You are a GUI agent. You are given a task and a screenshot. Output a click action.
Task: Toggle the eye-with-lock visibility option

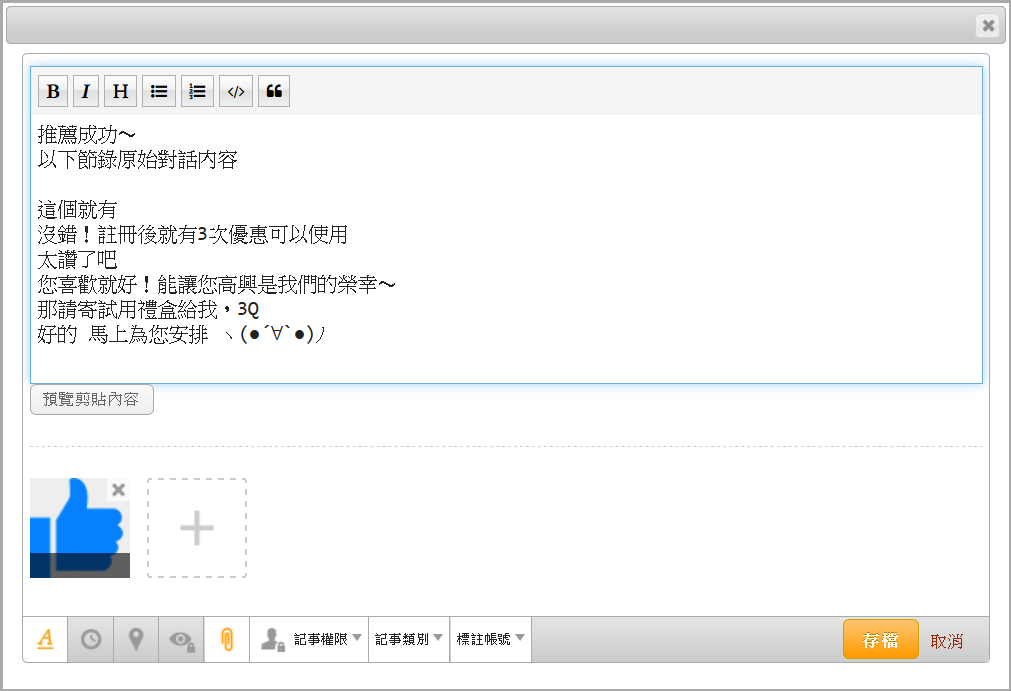pos(181,640)
